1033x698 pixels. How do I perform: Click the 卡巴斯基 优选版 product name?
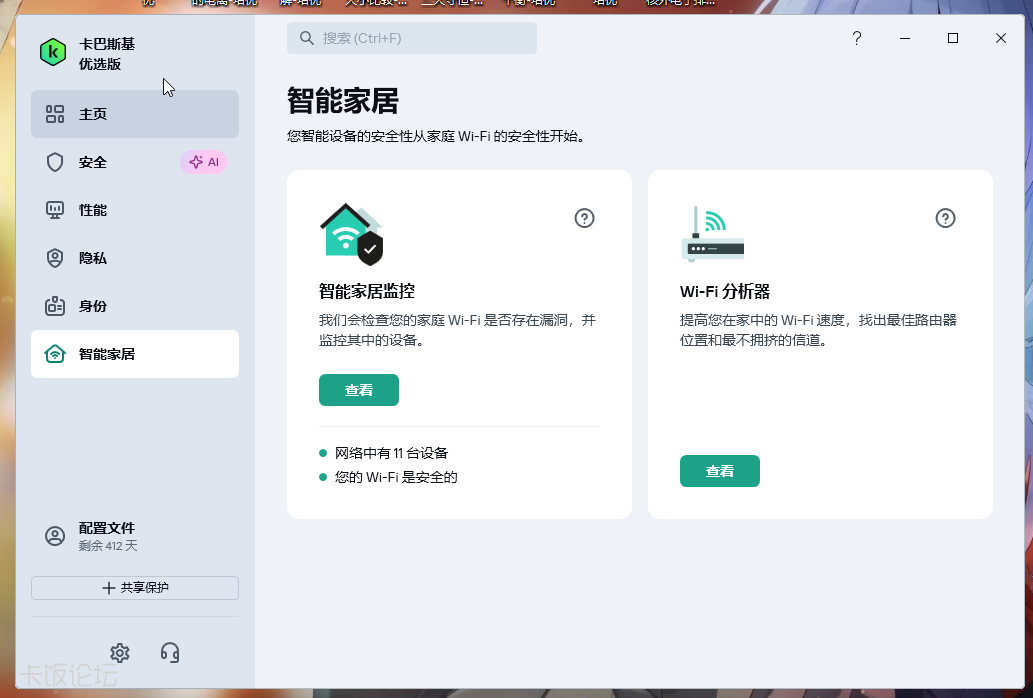click(107, 54)
